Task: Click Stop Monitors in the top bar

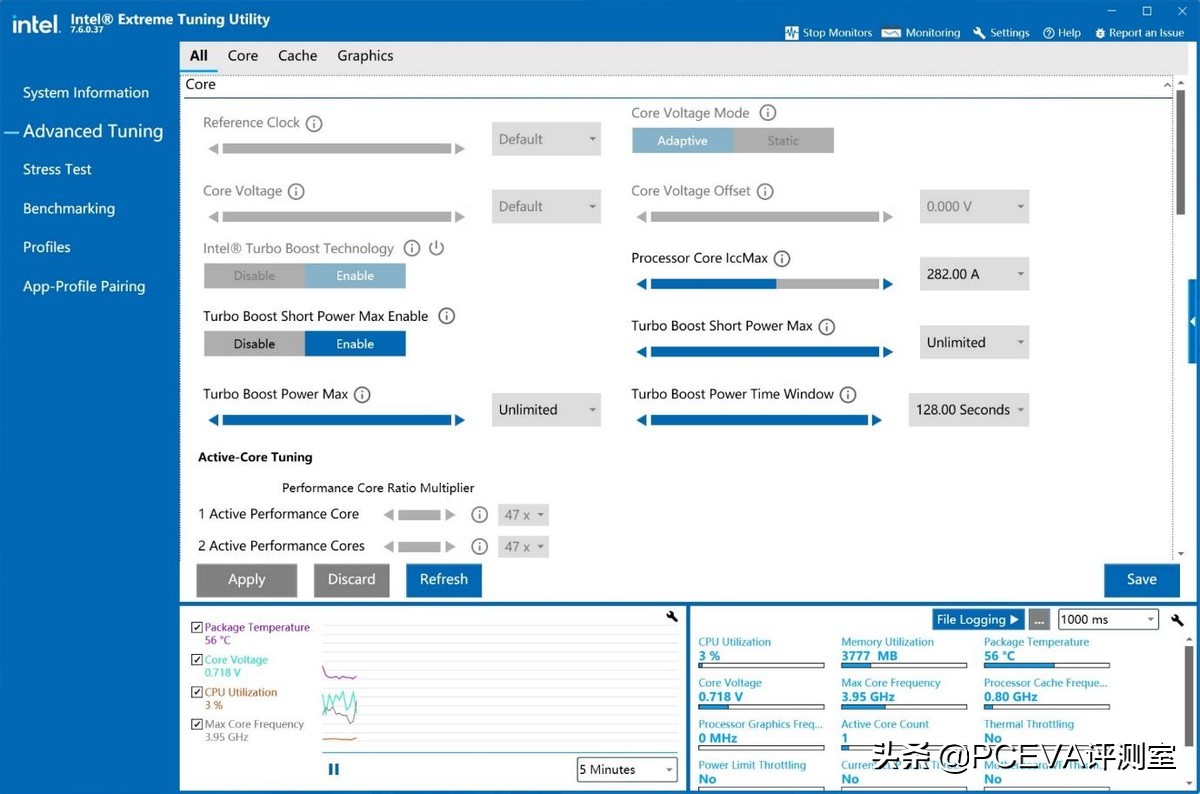Action: coord(828,33)
